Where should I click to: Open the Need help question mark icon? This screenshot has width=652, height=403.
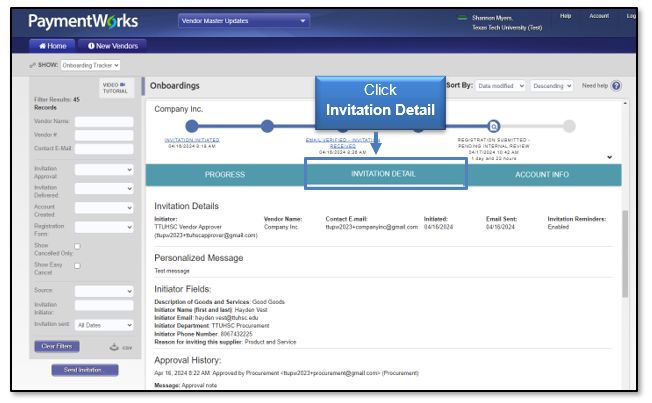coord(617,86)
